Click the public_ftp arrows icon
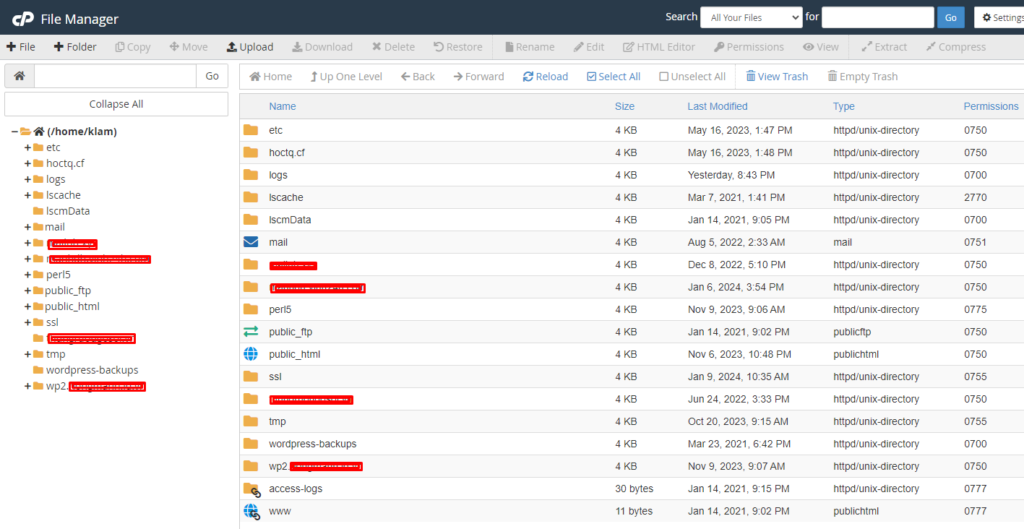The width and height of the screenshot is (1024, 529). tap(251, 332)
